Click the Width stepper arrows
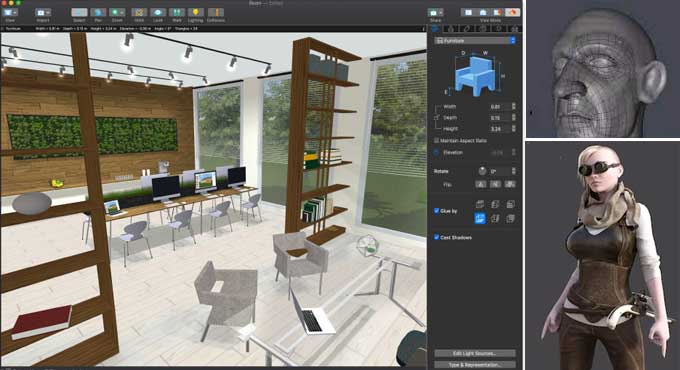The height and width of the screenshot is (370, 680). [513, 106]
